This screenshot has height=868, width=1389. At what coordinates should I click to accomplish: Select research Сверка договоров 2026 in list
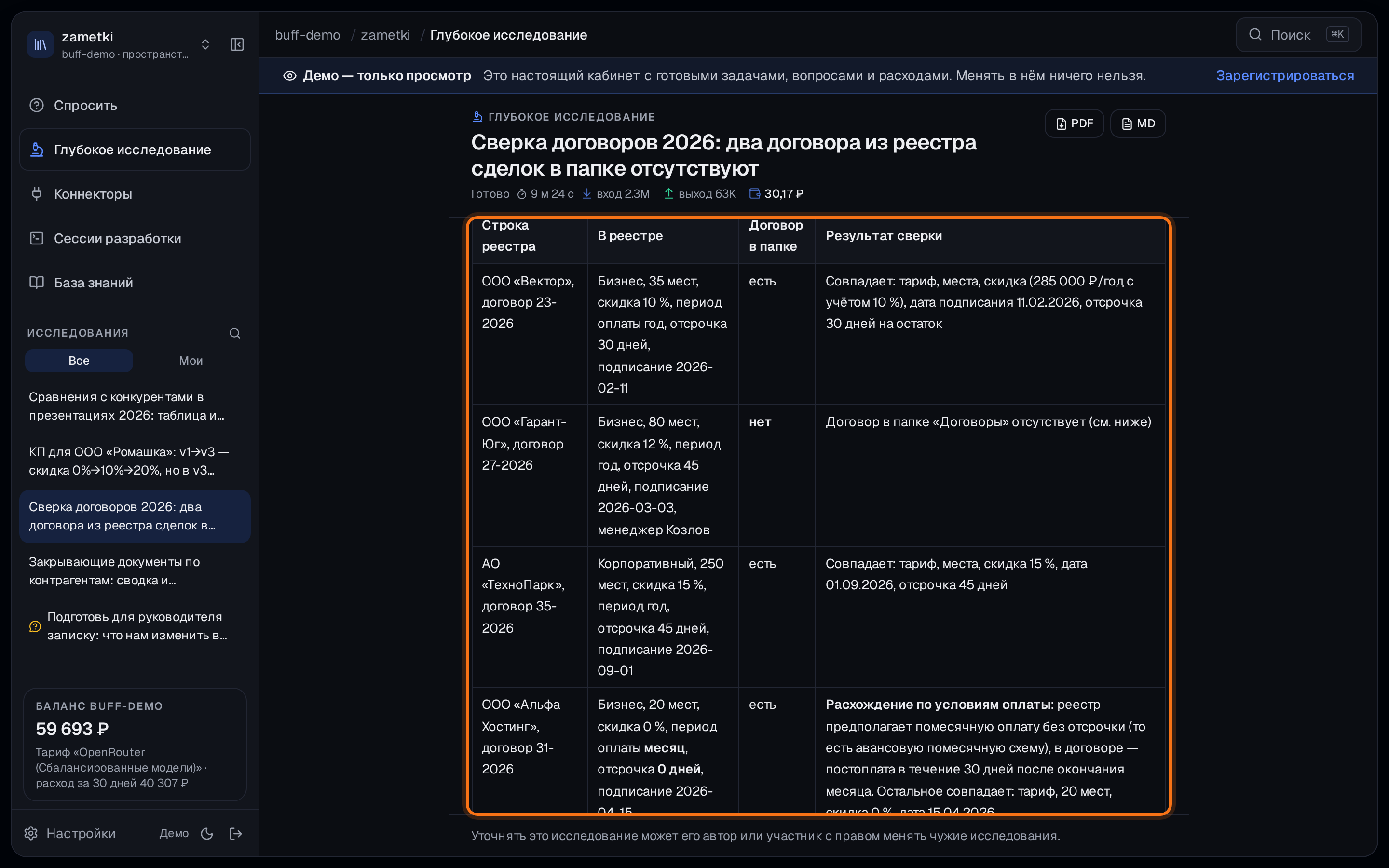135,516
